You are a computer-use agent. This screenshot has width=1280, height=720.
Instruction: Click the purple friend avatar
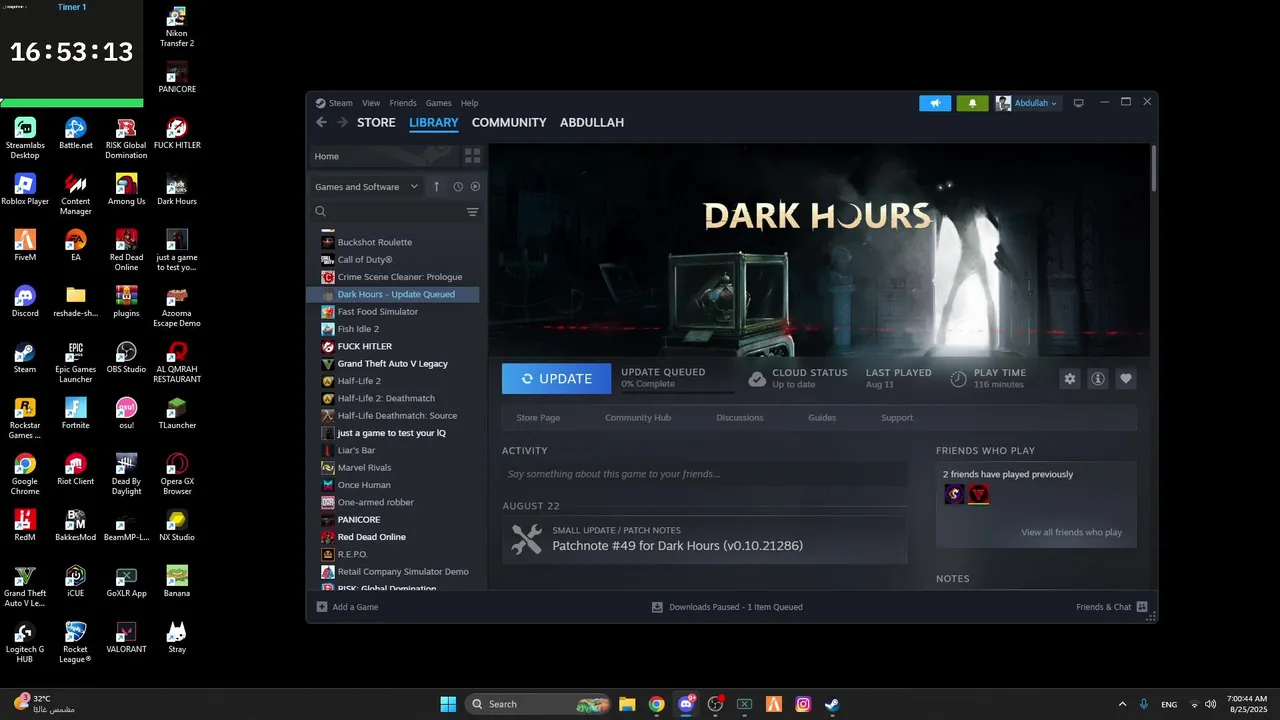coord(954,494)
